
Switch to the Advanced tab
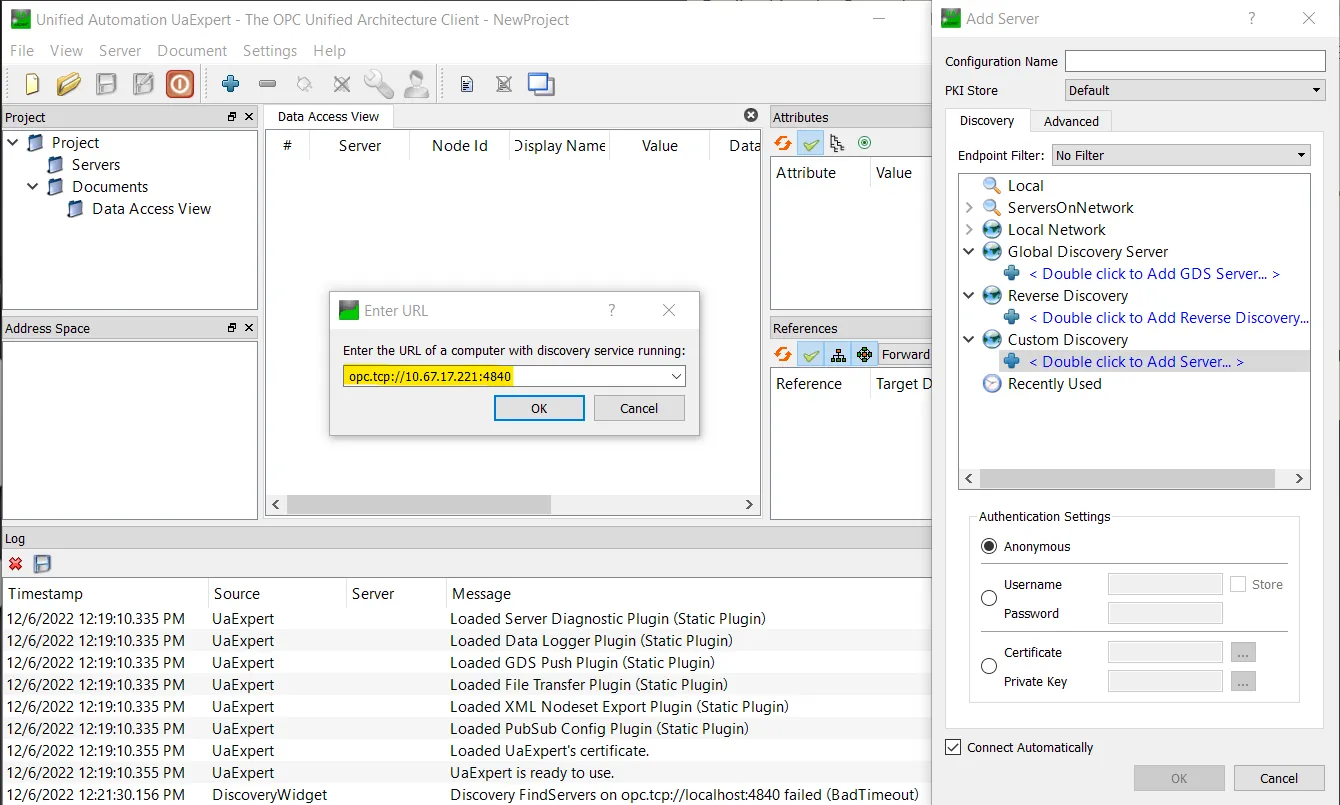(x=1071, y=121)
